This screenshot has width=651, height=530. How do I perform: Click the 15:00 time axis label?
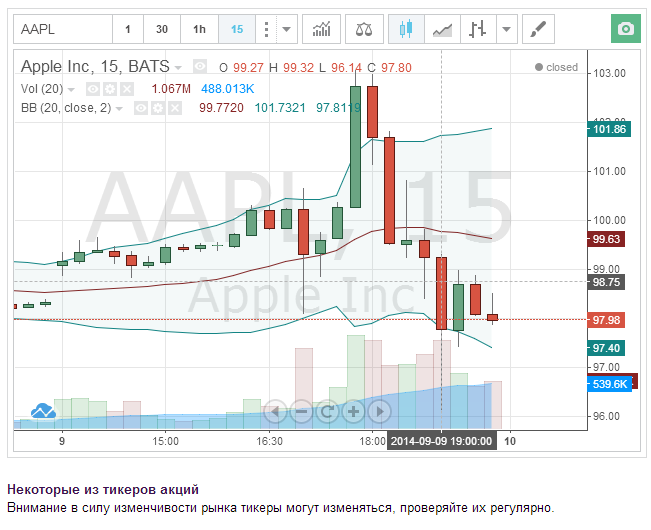pos(165,441)
